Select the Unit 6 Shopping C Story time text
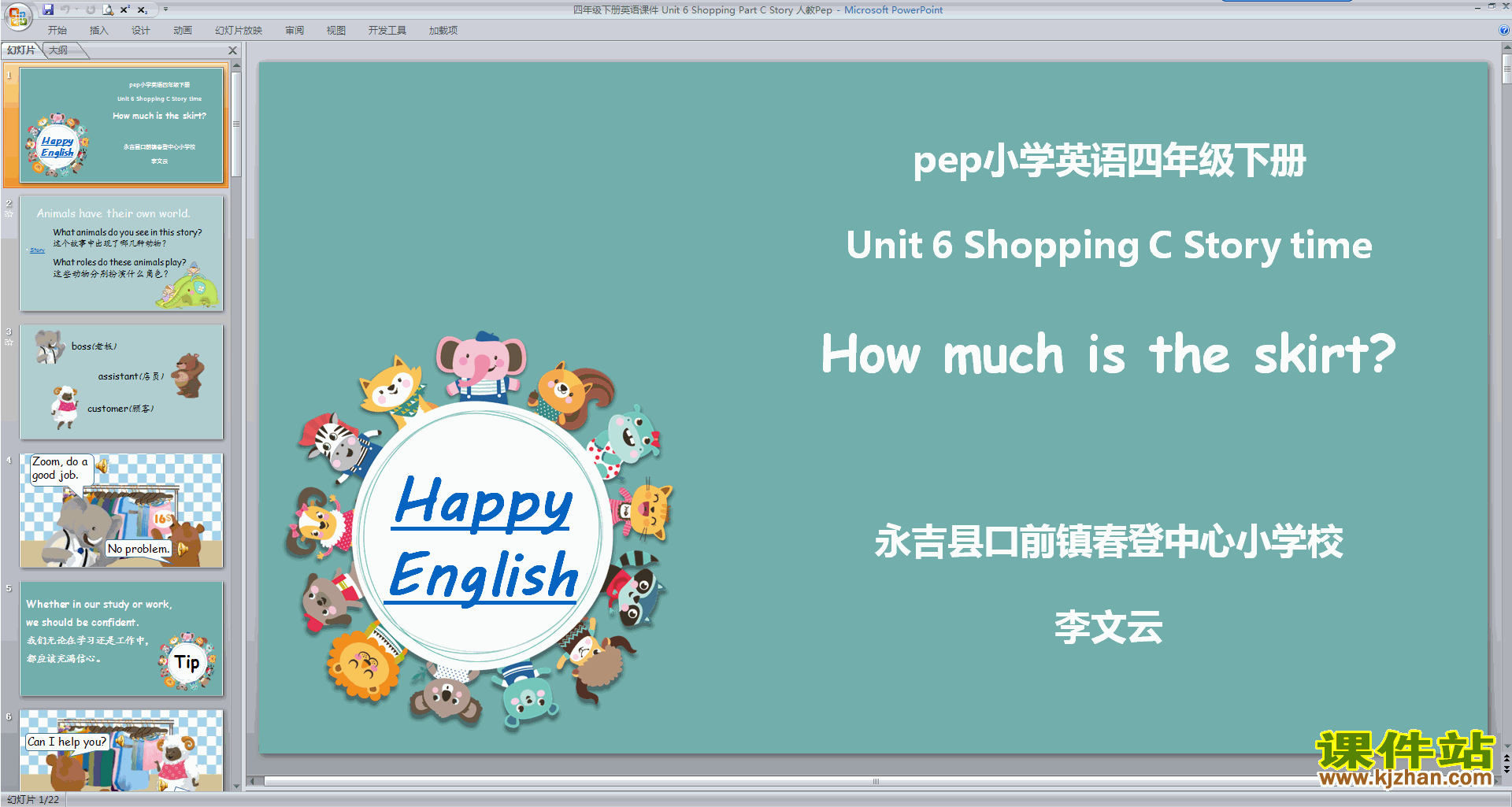The height and width of the screenshot is (807, 1512). [x=1109, y=246]
